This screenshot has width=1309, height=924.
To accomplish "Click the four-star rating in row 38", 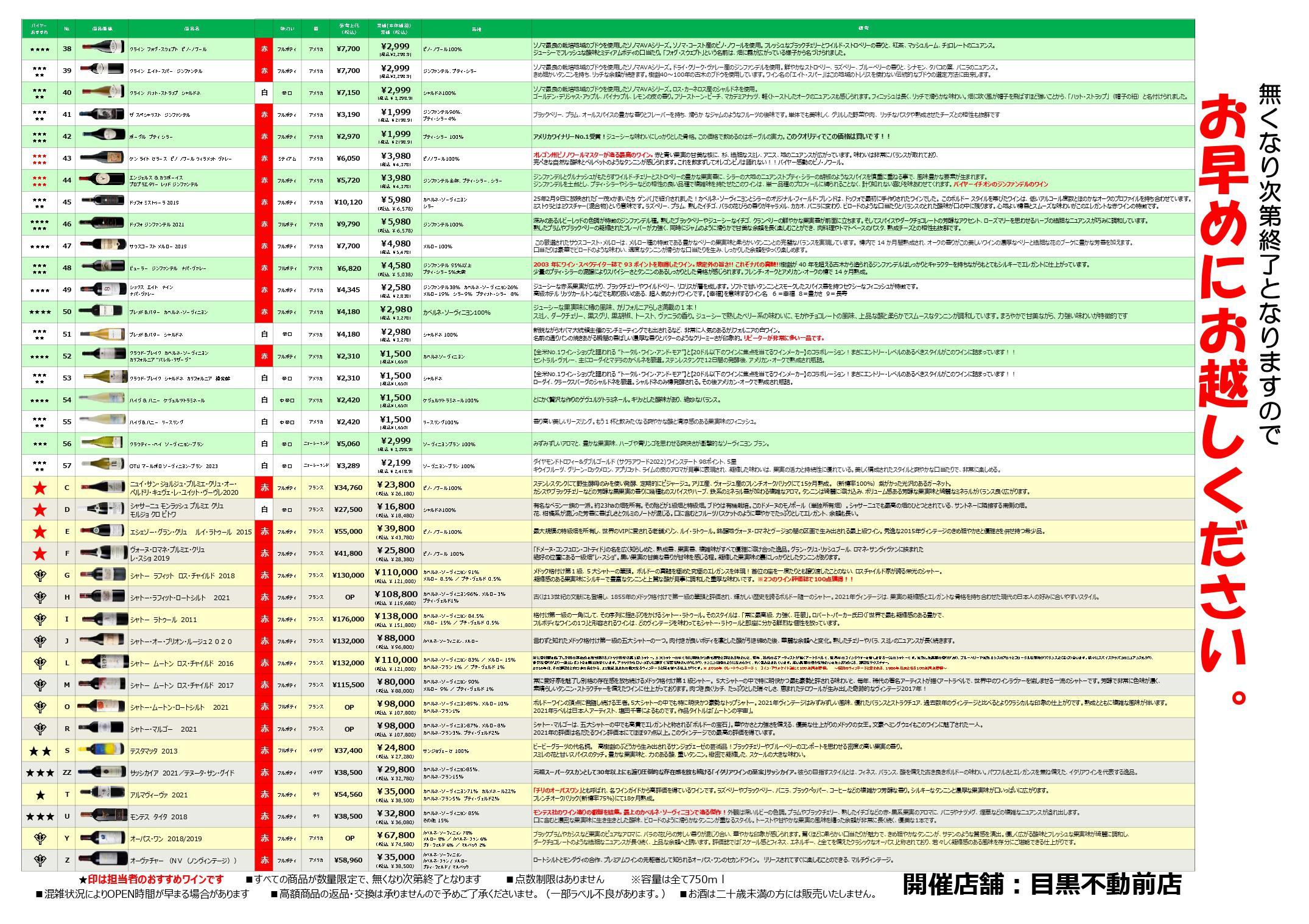I will [x=40, y=49].
